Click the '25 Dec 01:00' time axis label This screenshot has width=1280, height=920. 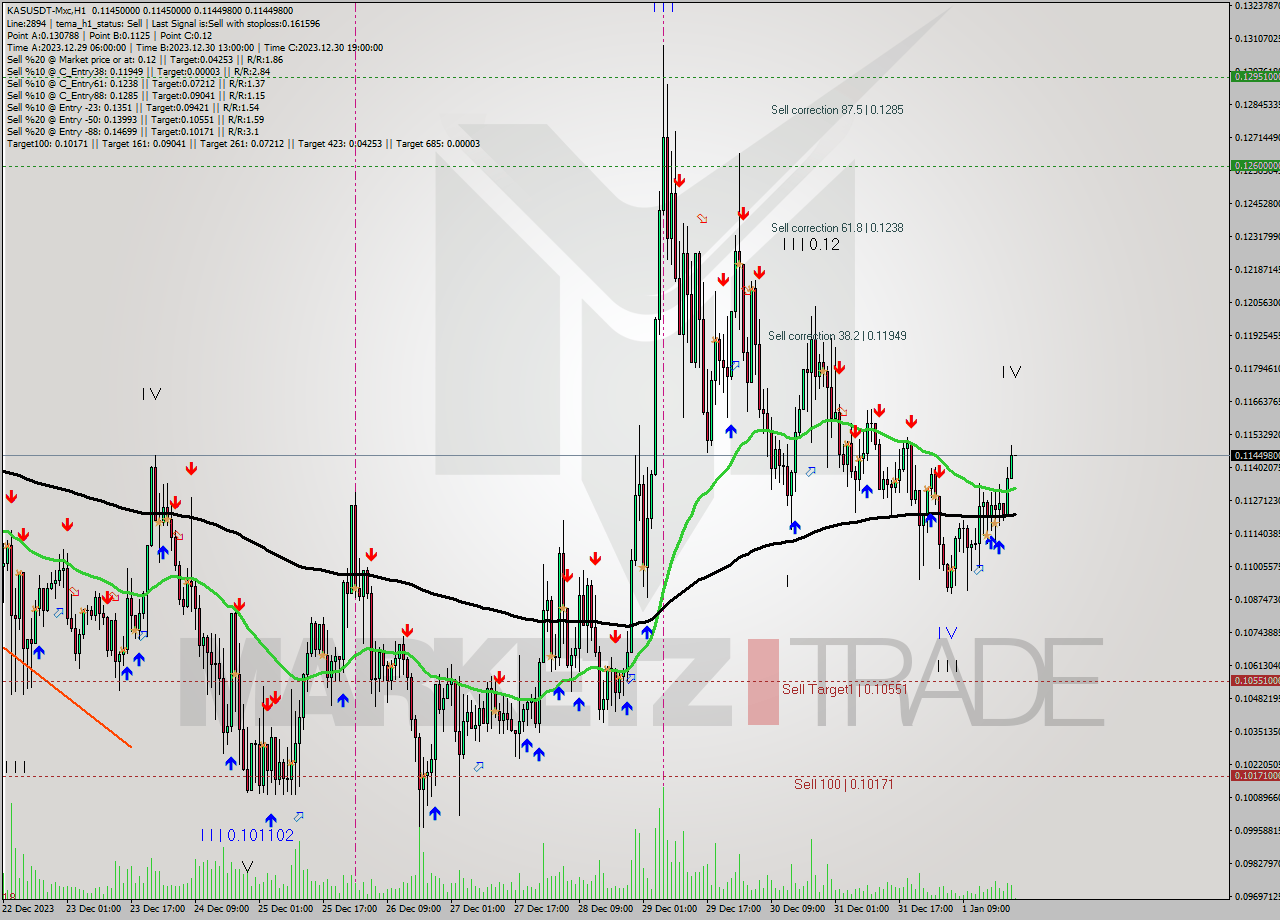click(x=285, y=909)
